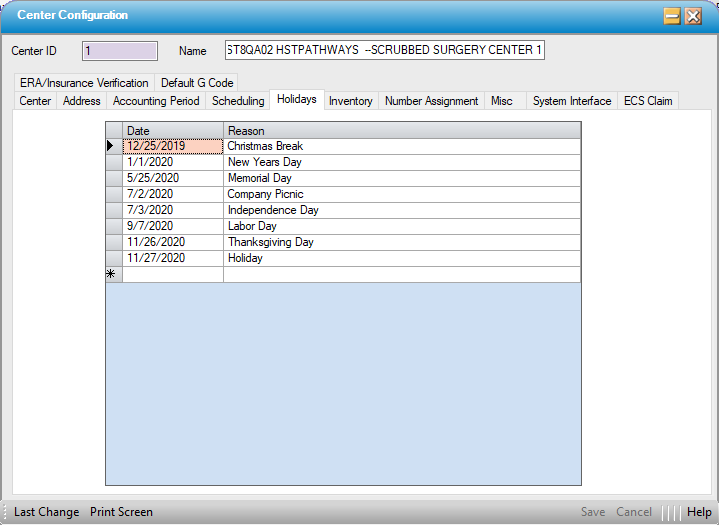Viewport: 719px width, 525px height.
Task: Click the Help button
Action: click(x=699, y=512)
